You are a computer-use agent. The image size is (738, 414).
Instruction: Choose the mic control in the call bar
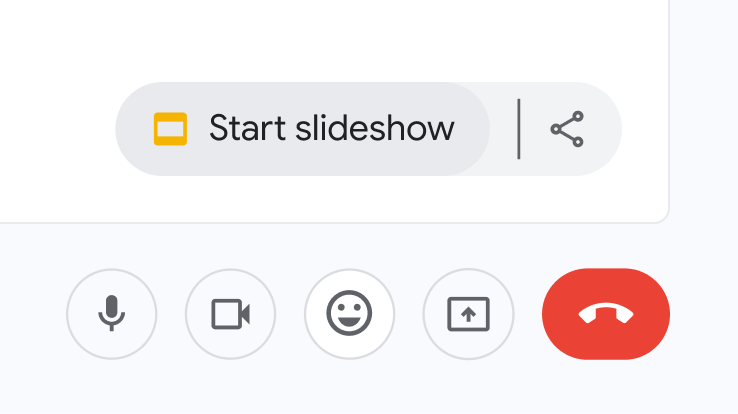111,314
